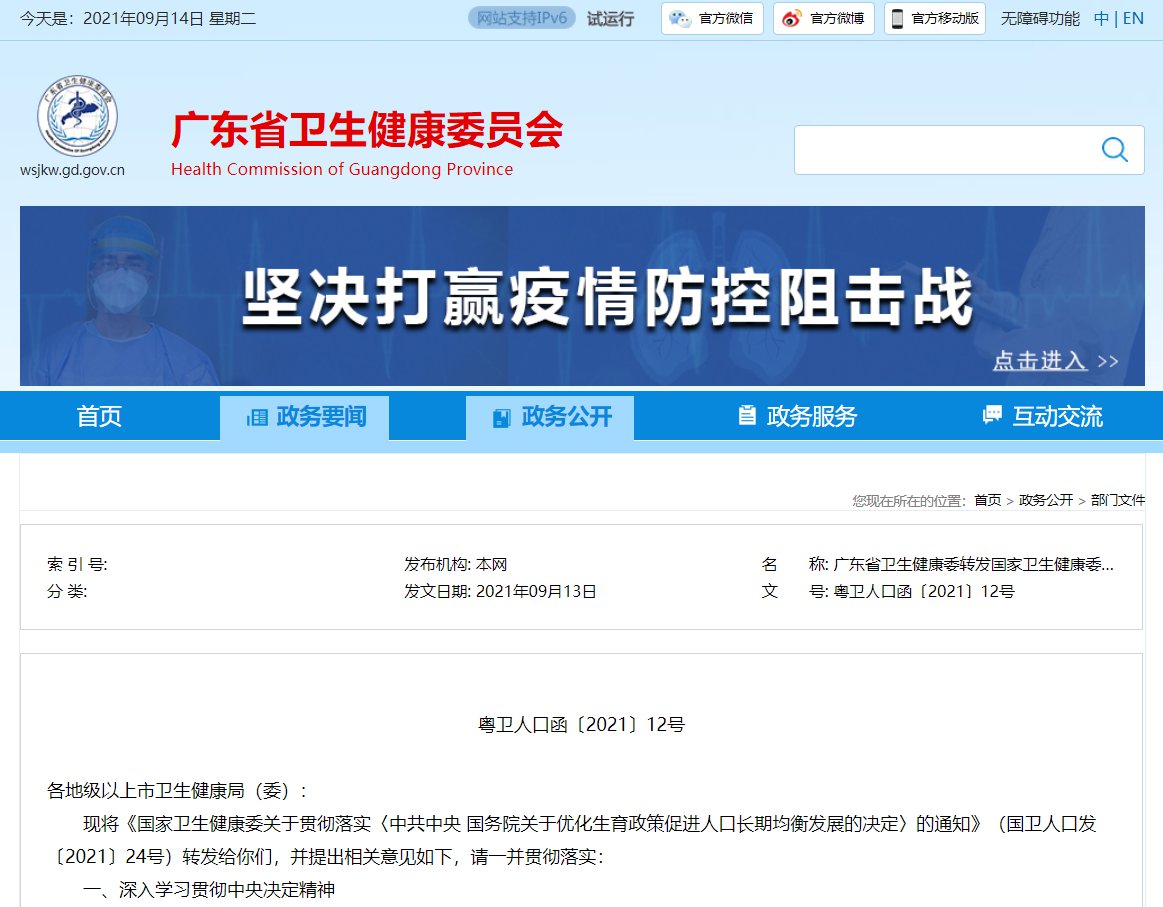Viewport: 1163px width, 907px height.
Task: Open 无障碍功能 accessibility feature
Action: click(1040, 18)
